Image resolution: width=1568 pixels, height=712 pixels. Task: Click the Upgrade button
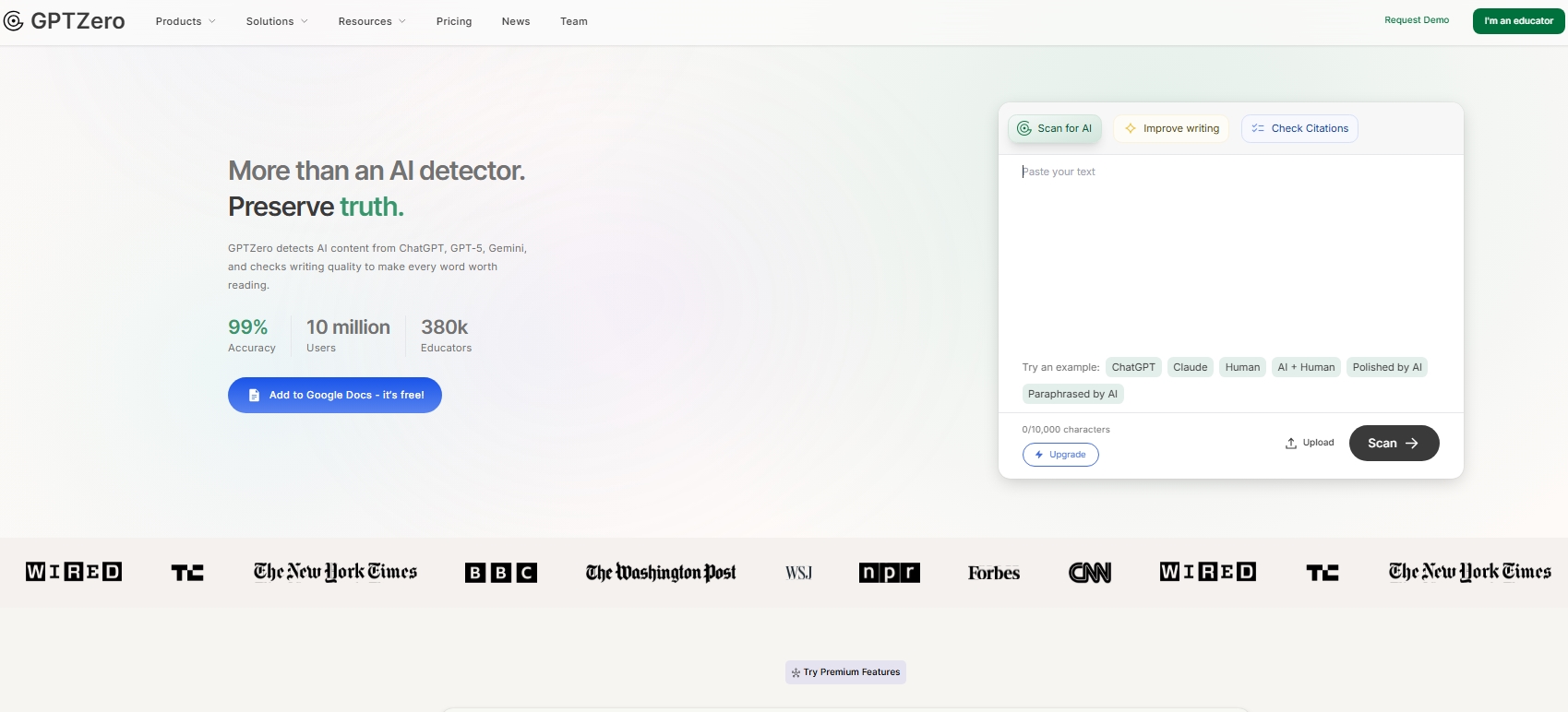tap(1060, 455)
